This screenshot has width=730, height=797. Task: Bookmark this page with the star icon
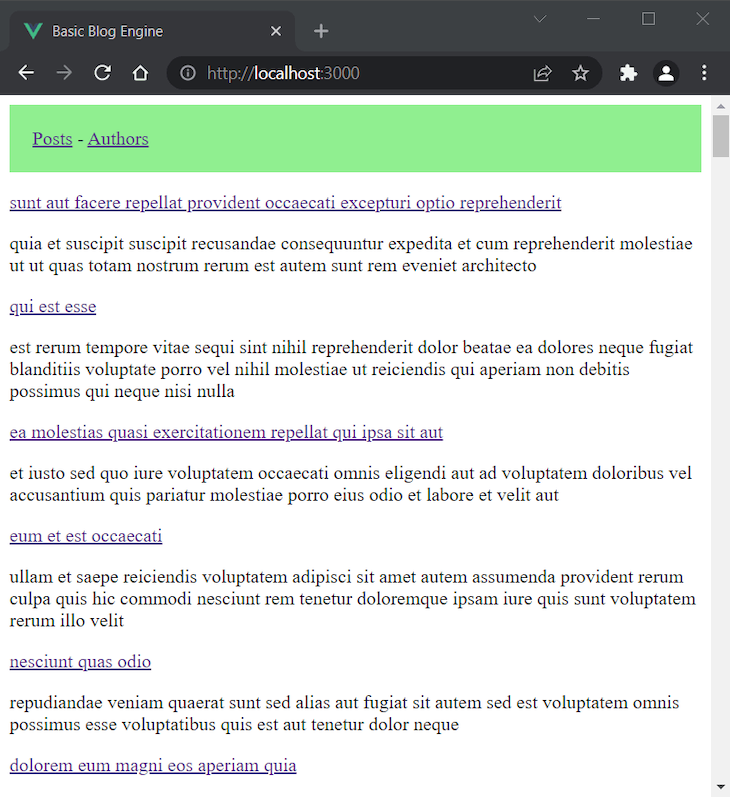[x=580, y=73]
